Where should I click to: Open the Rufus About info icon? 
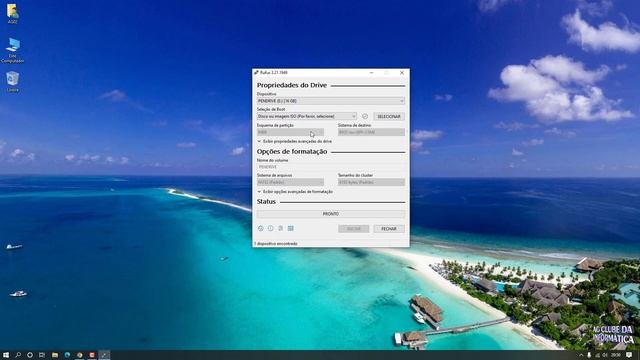tap(271, 228)
